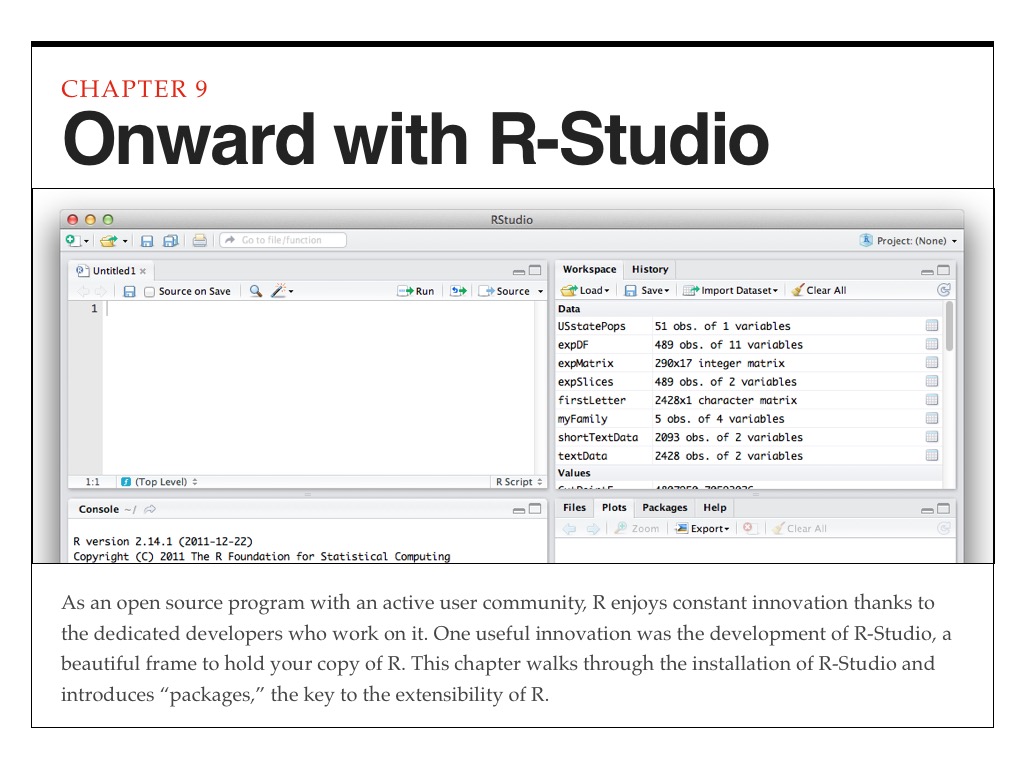Click the myFamily entry name
This screenshot has height=768, width=1024.
583,419
